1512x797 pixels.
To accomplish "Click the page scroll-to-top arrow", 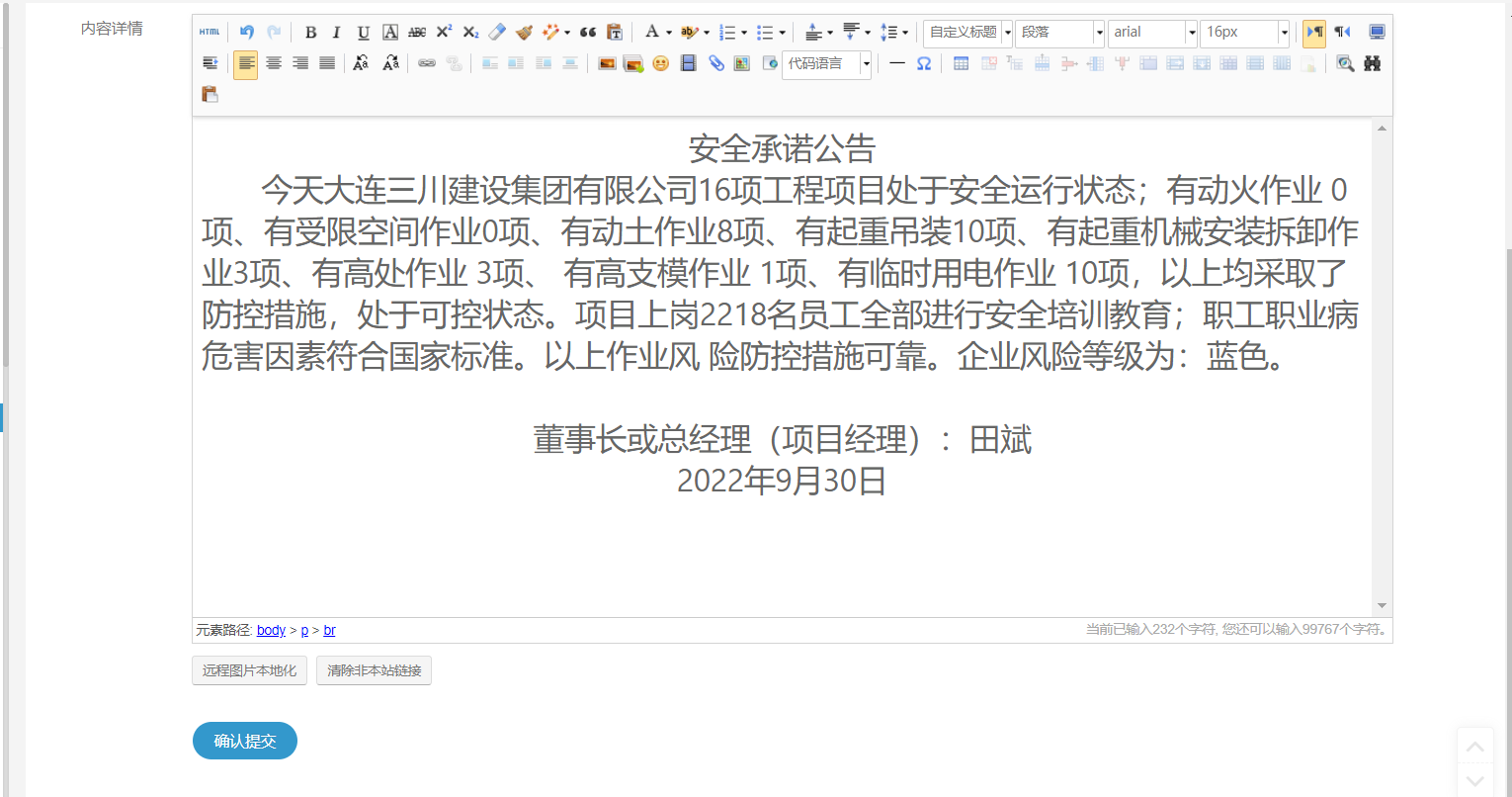I will [x=1475, y=747].
